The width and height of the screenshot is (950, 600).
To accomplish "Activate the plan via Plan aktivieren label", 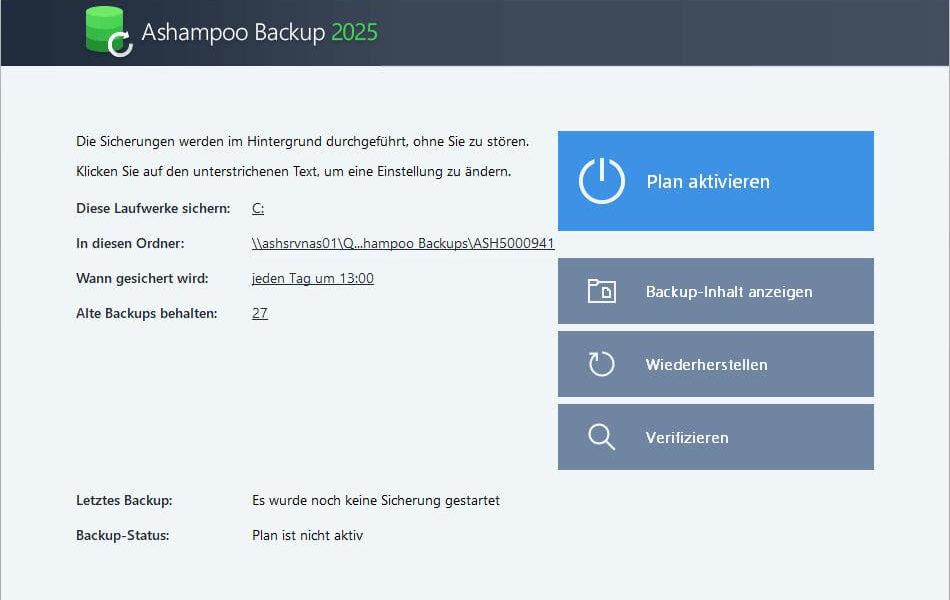I will [708, 181].
